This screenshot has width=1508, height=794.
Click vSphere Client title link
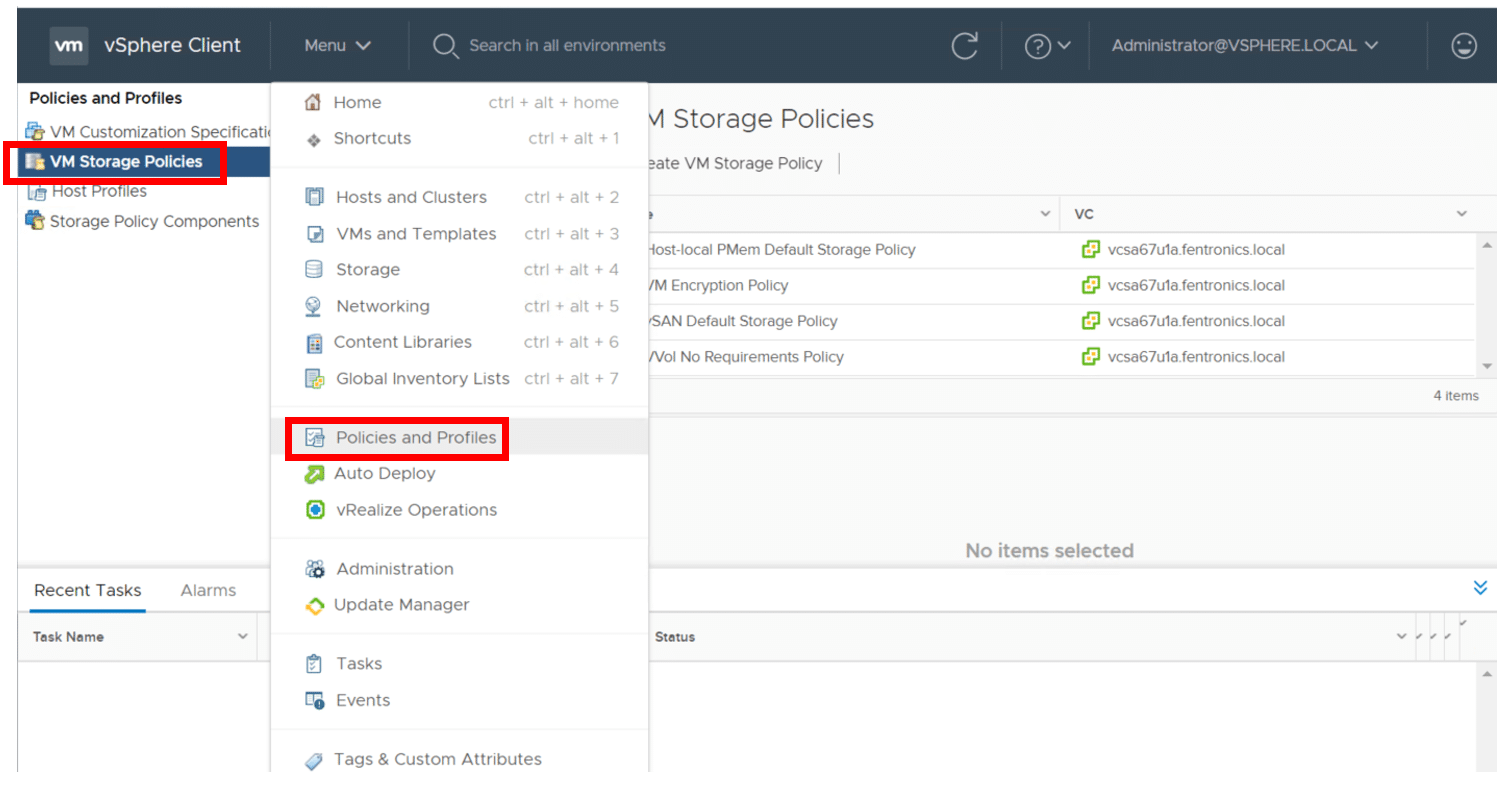(x=172, y=46)
